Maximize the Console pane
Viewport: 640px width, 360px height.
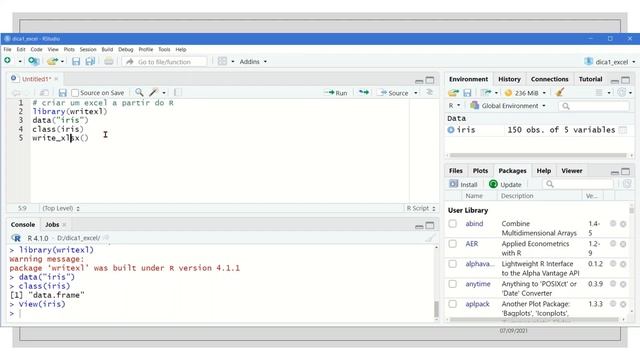(430, 225)
